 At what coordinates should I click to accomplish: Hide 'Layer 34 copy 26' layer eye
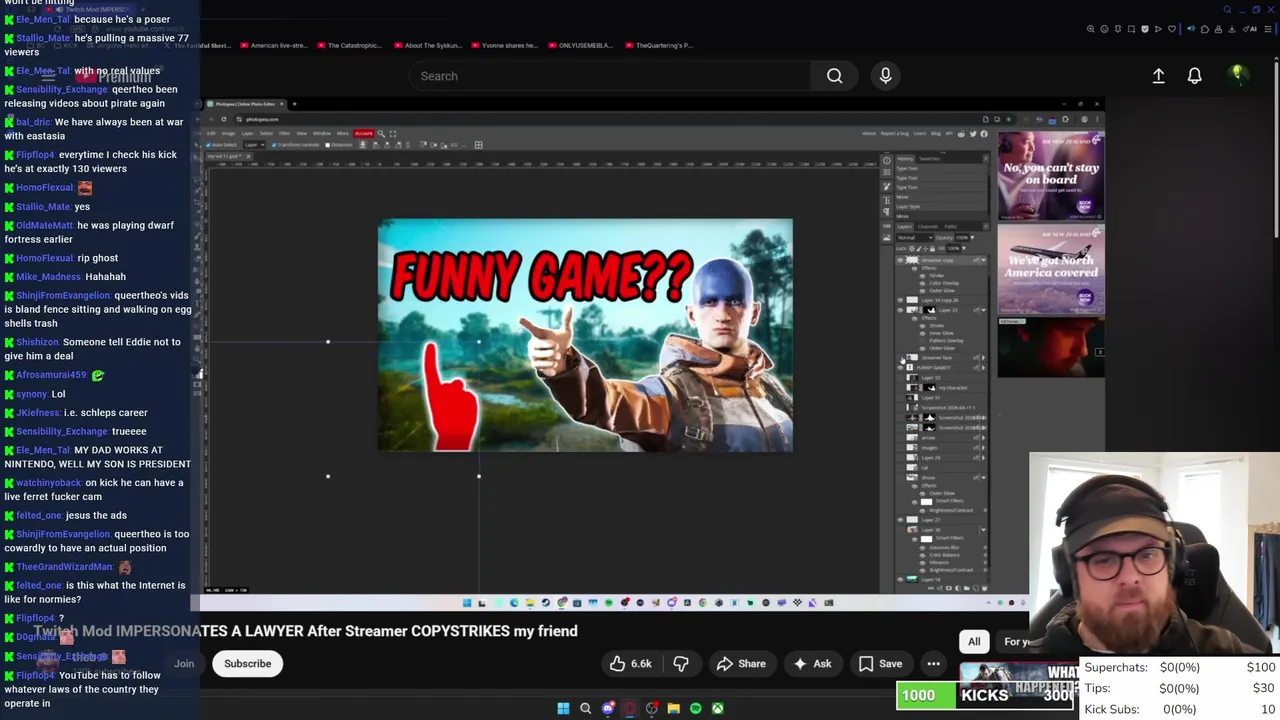900,300
